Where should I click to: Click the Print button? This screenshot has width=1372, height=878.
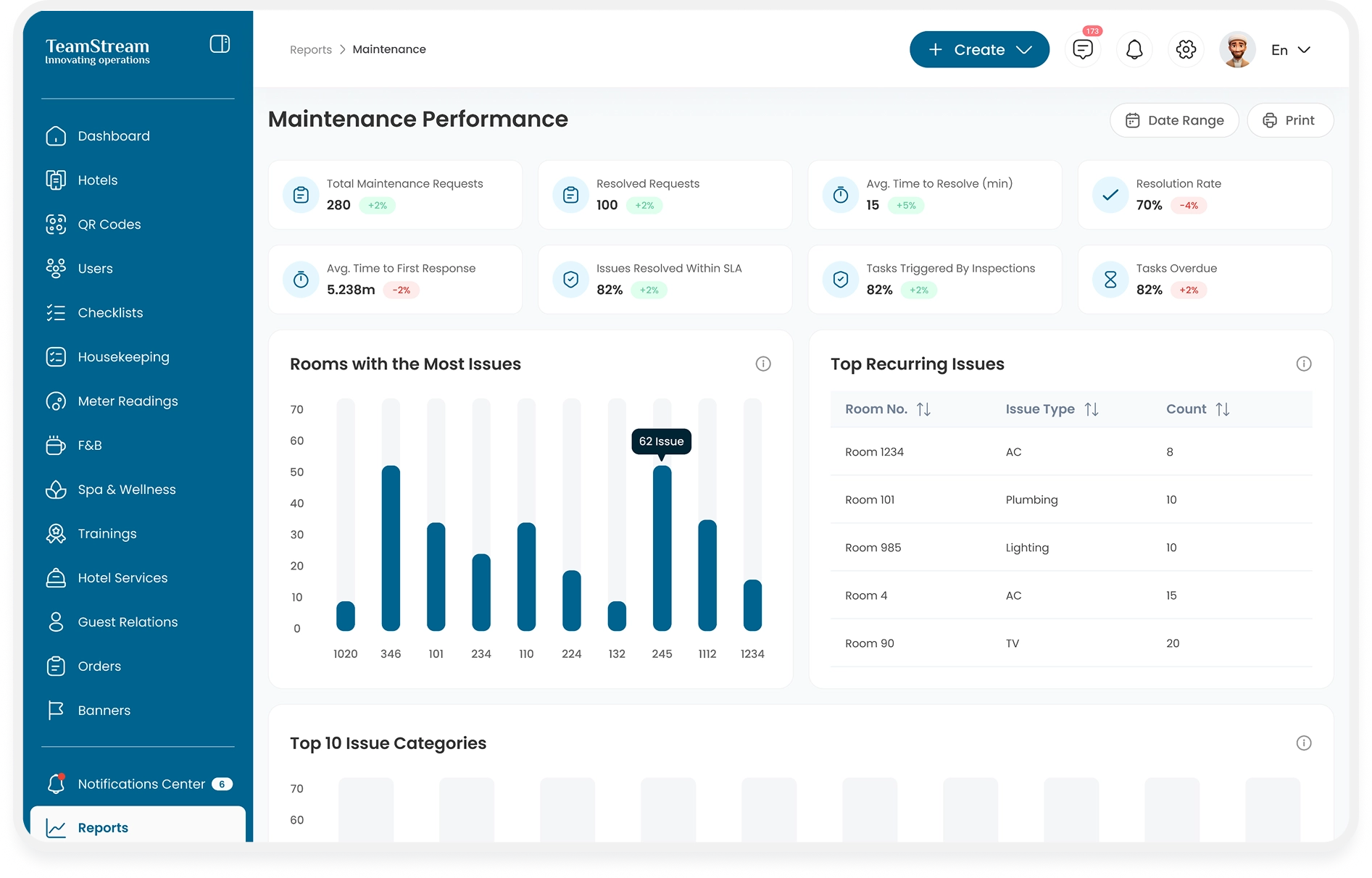tap(1289, 120)
